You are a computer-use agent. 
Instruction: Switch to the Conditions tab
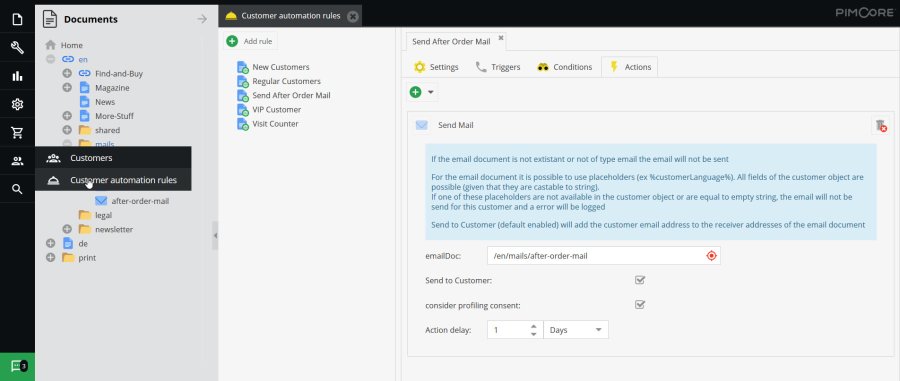564,67
